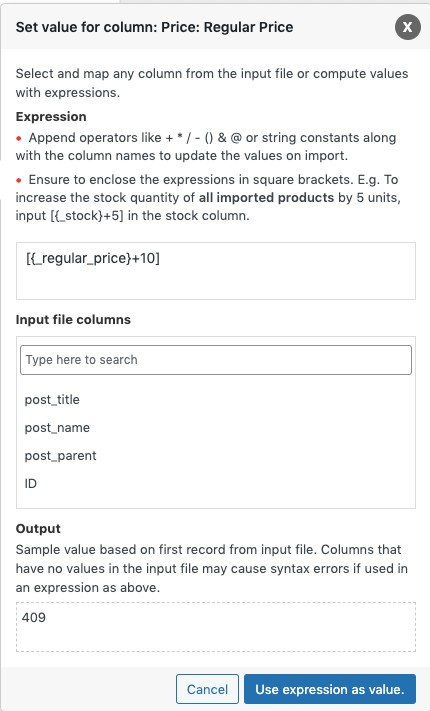The height and width of the screenshot is (711, 430).
Task: Click the 'Output' section heading
Action: 38,529
